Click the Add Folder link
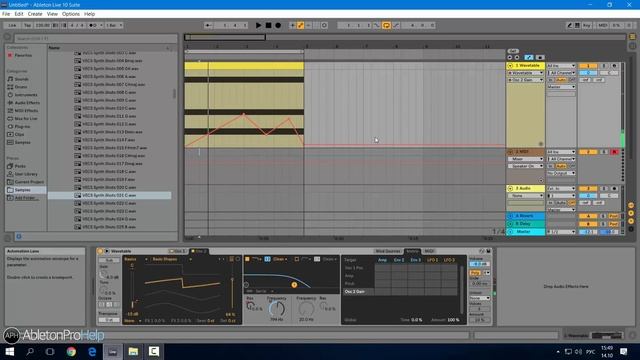The height and width of the screenshot is (360, 640). (27, 198)
